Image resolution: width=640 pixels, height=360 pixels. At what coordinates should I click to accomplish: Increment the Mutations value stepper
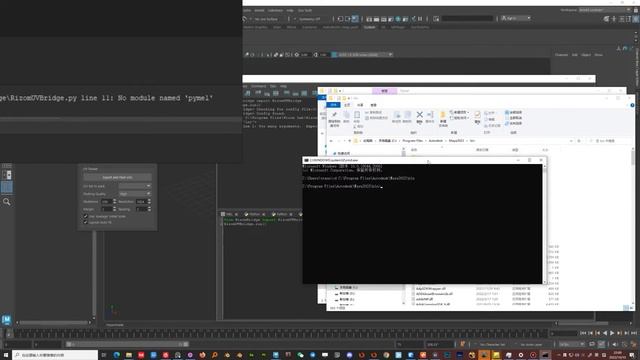click(114, 200)
